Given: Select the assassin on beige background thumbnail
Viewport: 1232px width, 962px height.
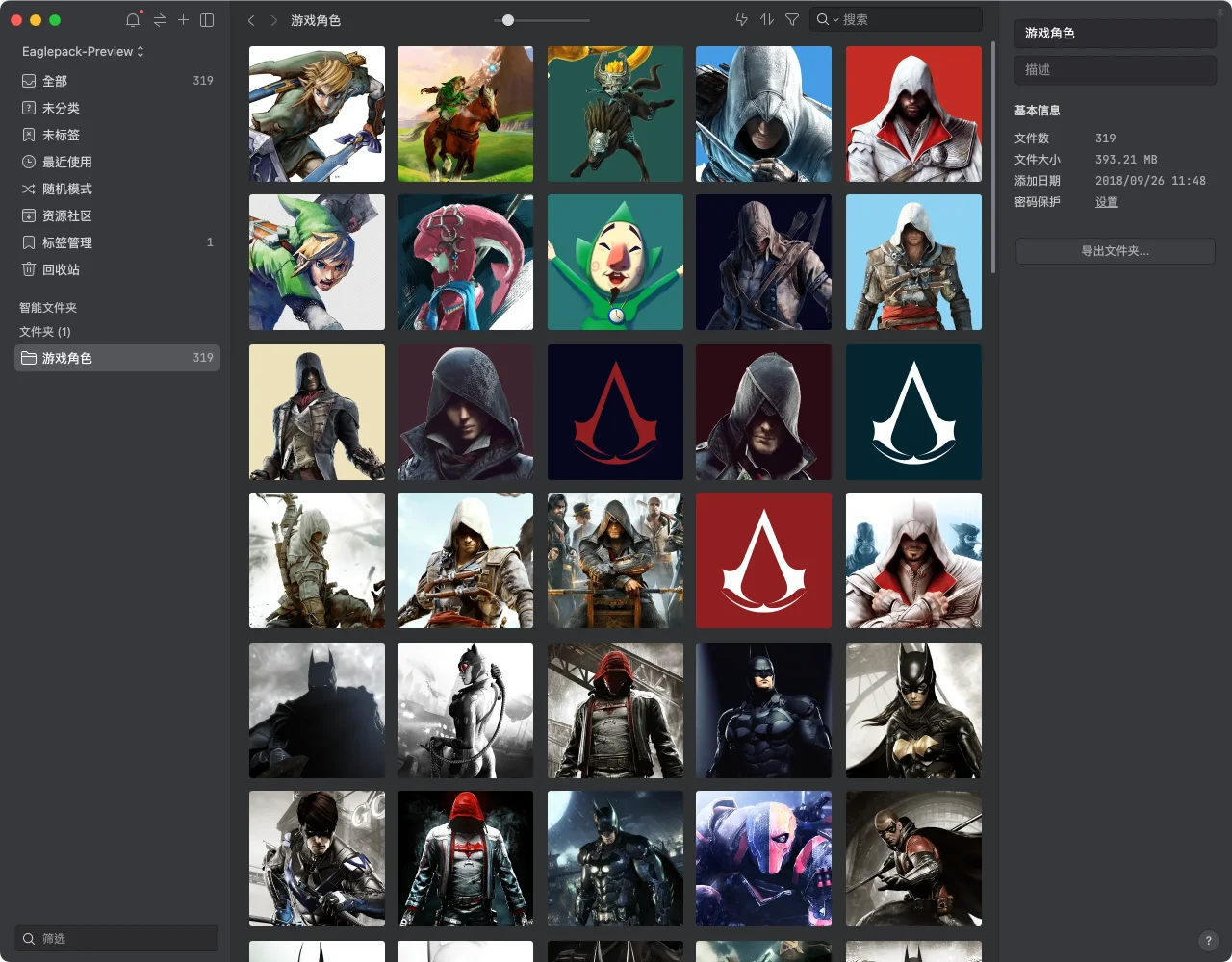Looking at the screenshot, I should pos(317,412).
